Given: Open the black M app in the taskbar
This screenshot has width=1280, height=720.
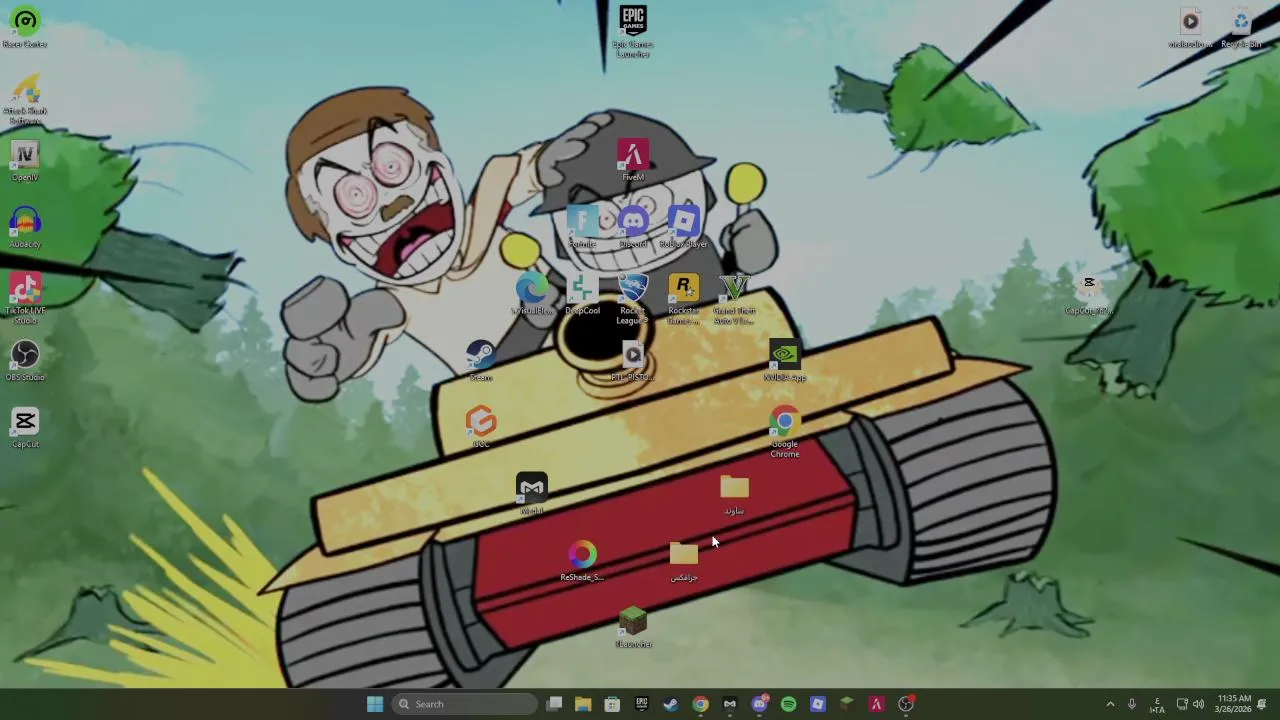Looking at the screenshot, I should [729, 704].
